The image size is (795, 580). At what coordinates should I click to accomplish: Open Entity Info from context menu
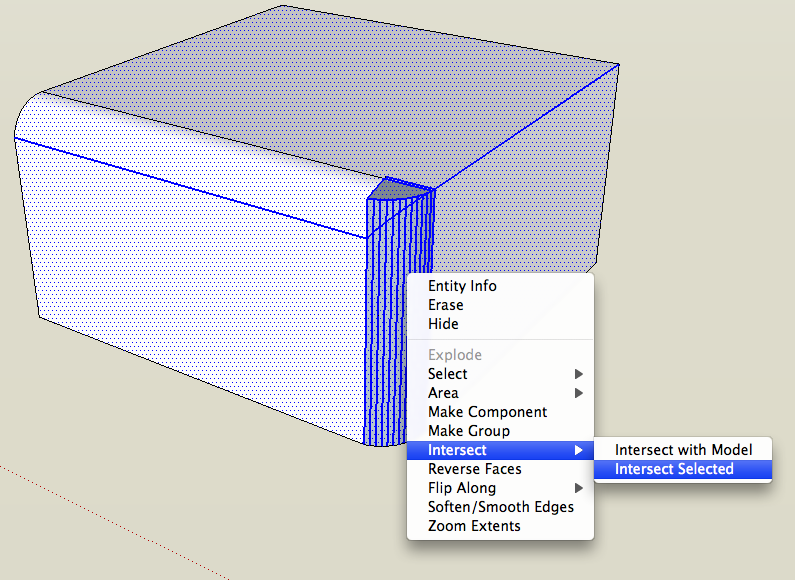point(500,286)
